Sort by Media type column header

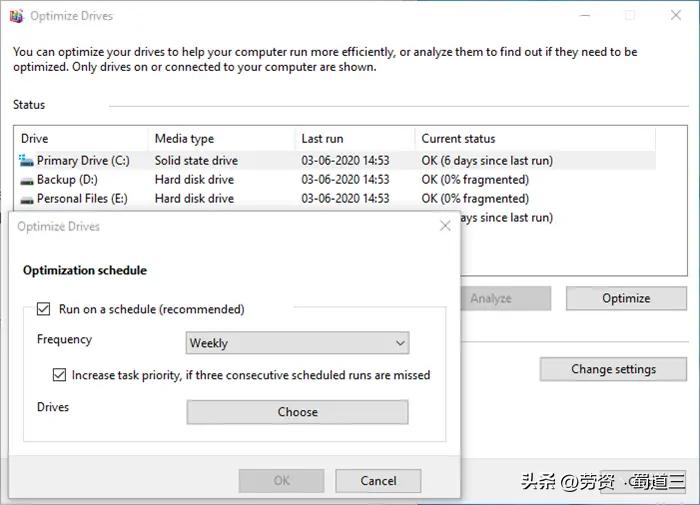click(221, 138)
